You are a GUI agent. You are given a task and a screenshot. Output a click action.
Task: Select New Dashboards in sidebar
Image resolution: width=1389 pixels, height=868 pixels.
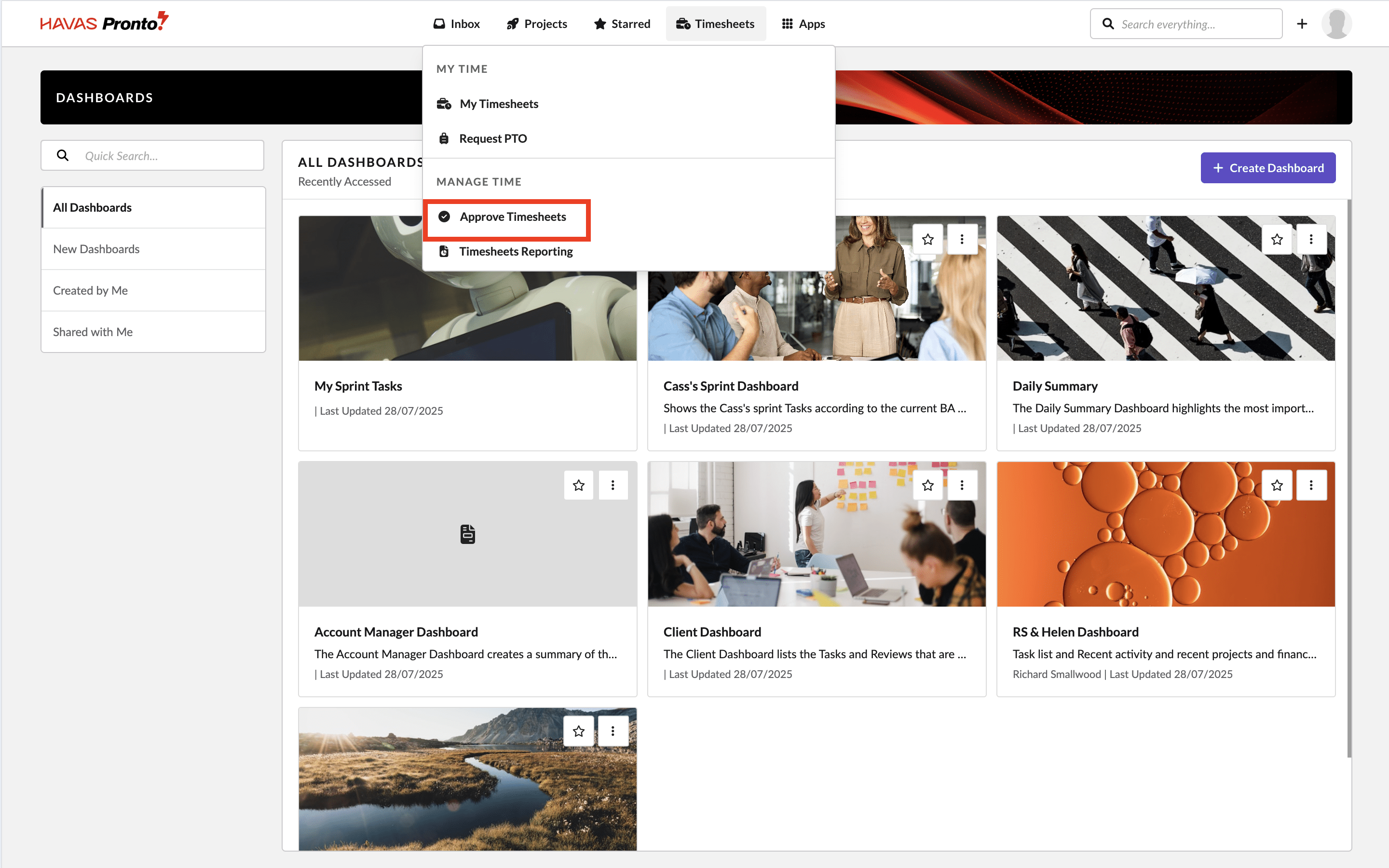point(153,248)
